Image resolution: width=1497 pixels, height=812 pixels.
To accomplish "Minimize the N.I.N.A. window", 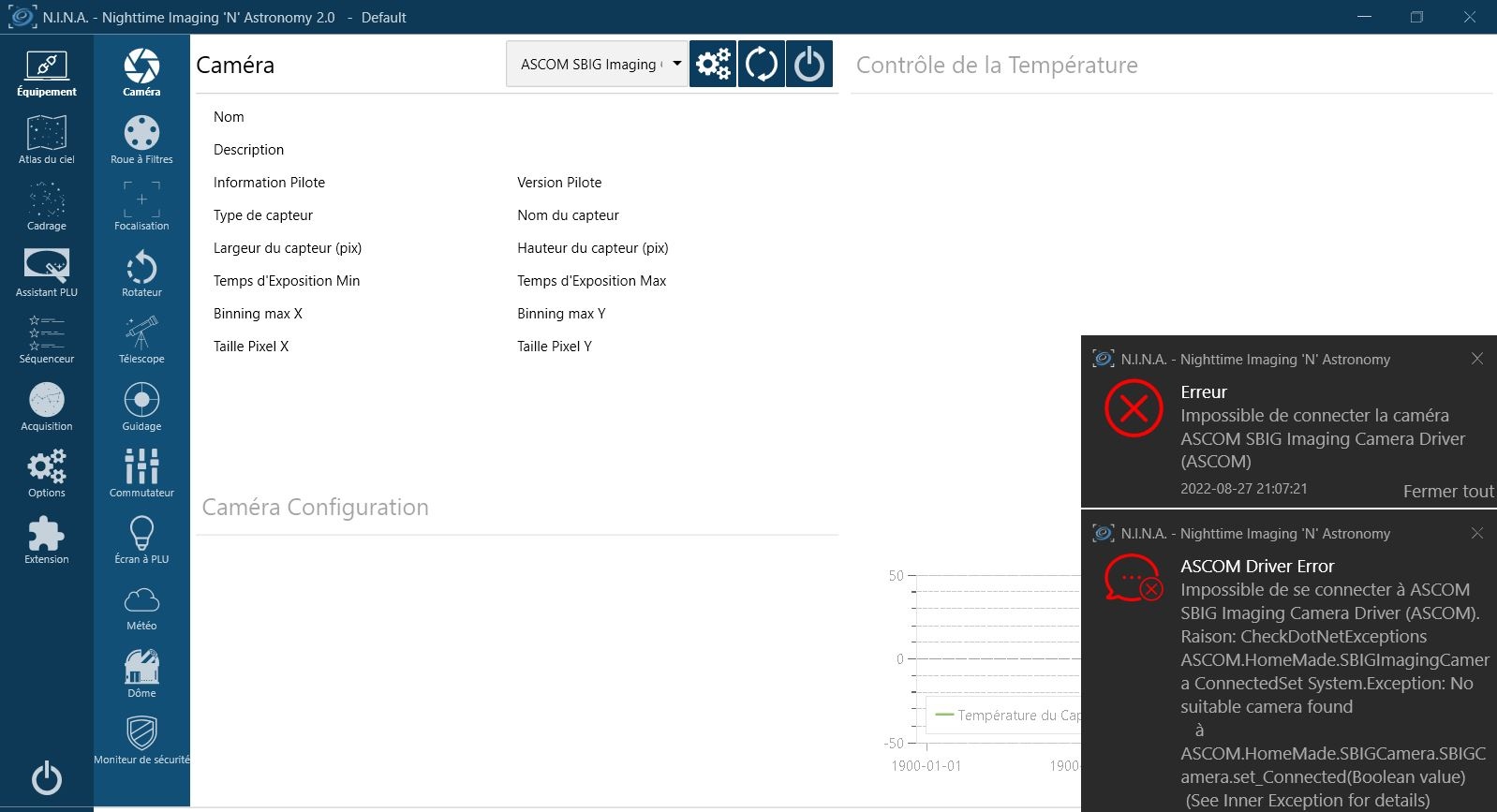I will click(1365, 17).
